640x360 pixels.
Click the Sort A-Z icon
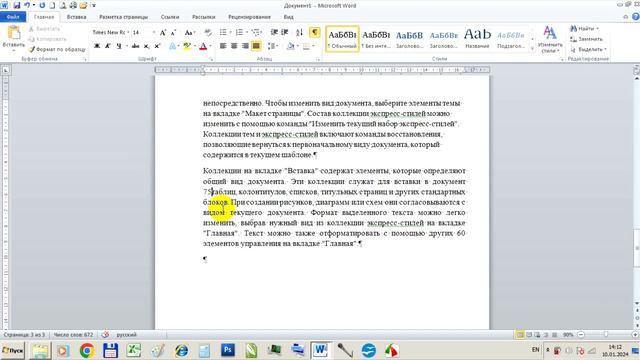(299, 32)
